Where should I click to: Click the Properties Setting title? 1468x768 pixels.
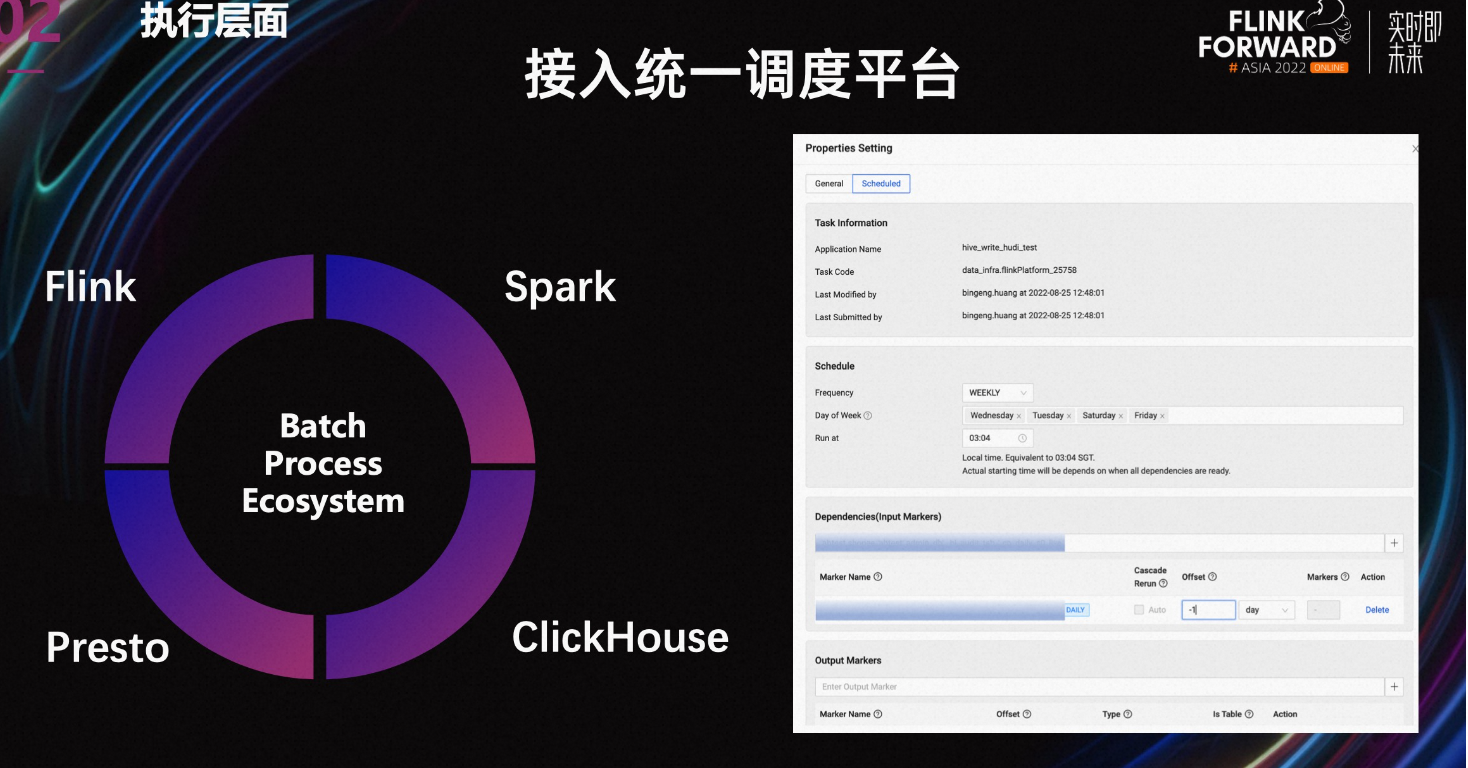849,148
